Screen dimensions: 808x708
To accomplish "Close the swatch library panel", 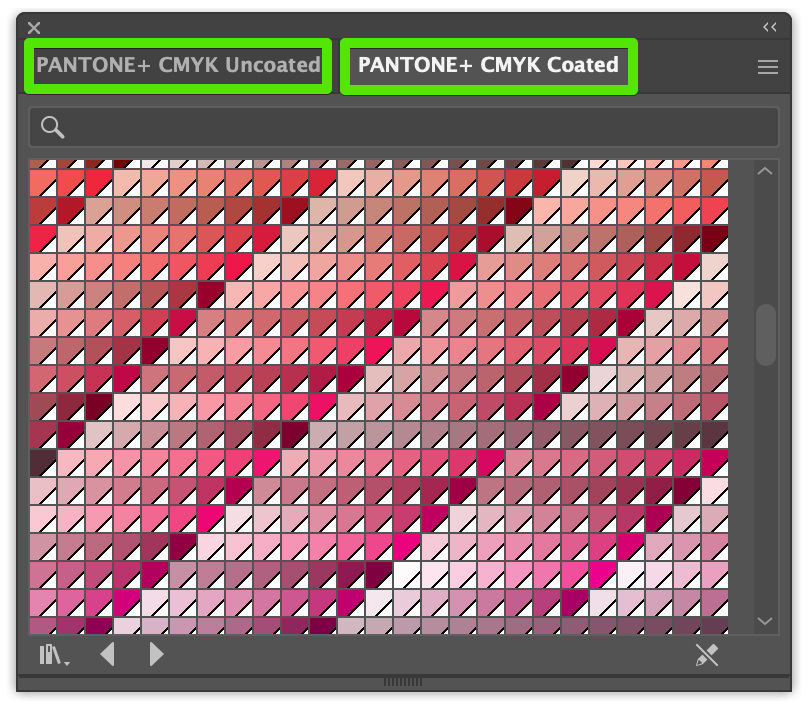I will [34, 28].
